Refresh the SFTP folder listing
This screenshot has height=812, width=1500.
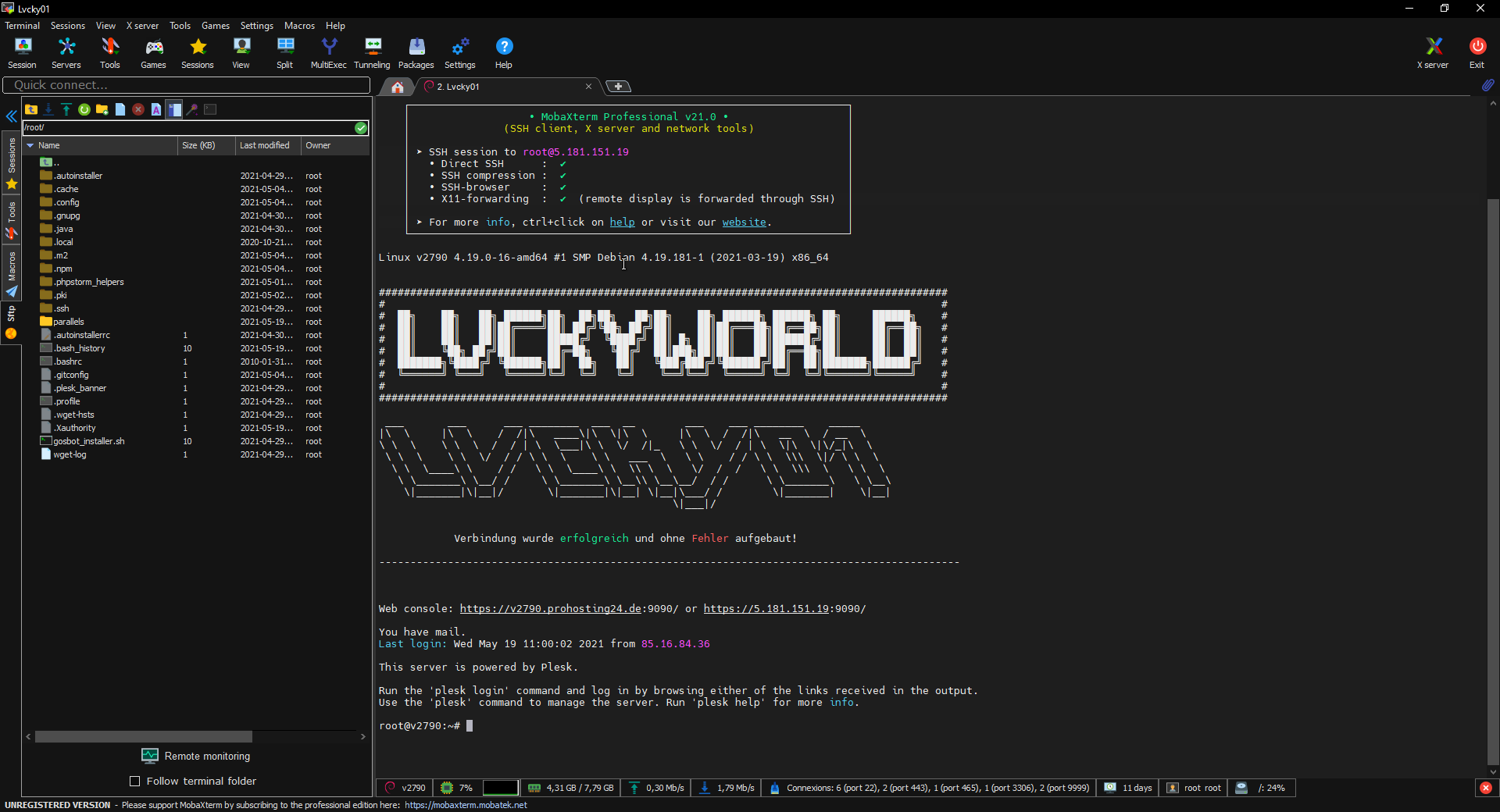pos(84,109)
